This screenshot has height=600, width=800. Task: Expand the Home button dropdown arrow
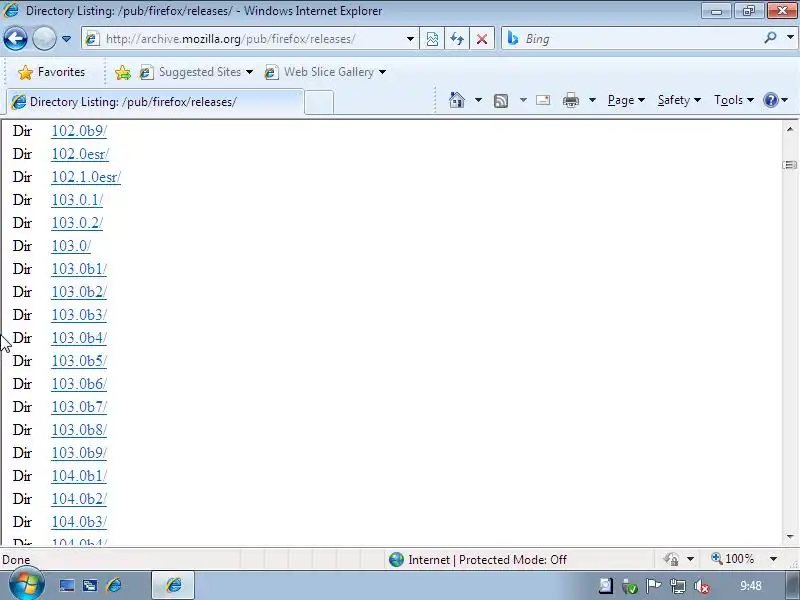(x=478, y=100)
